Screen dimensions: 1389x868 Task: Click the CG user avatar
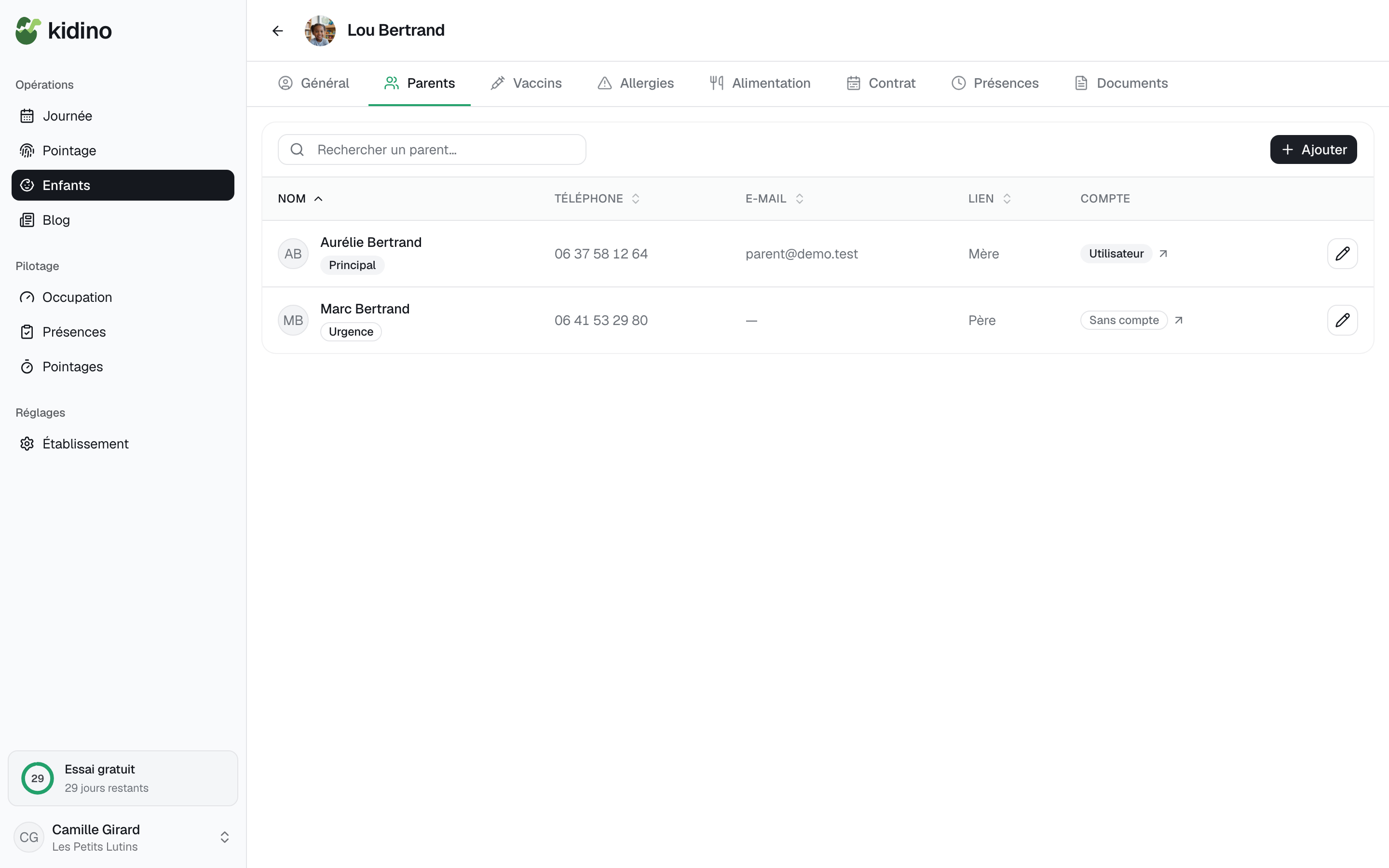29,838
